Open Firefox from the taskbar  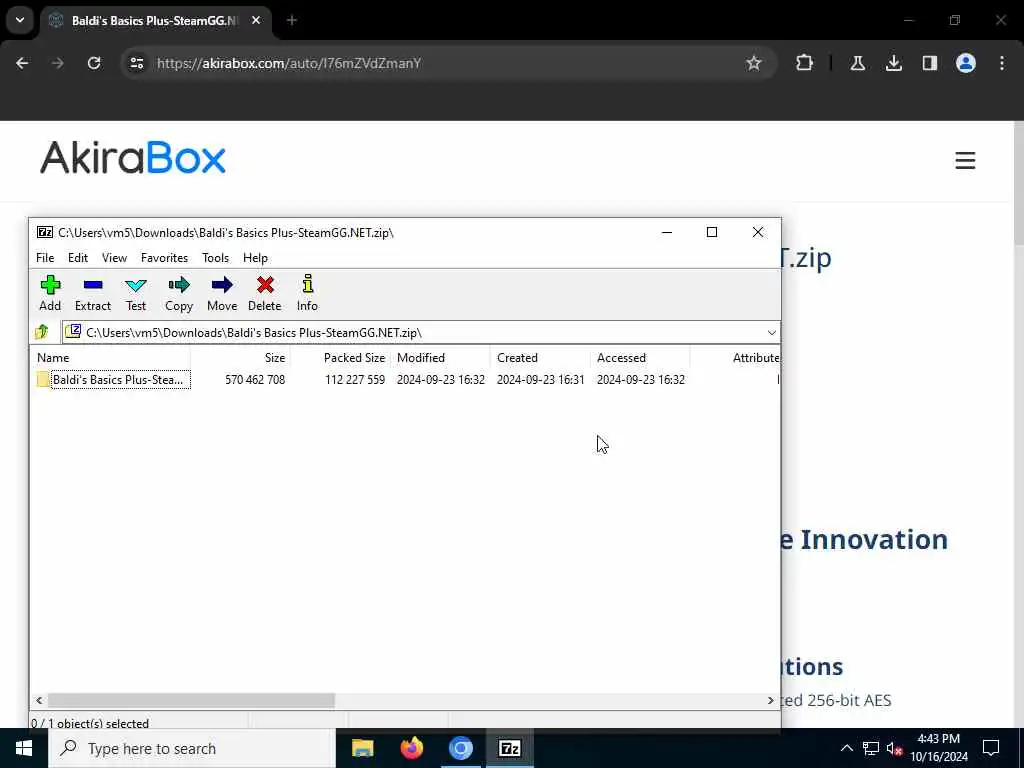point(411,748)
